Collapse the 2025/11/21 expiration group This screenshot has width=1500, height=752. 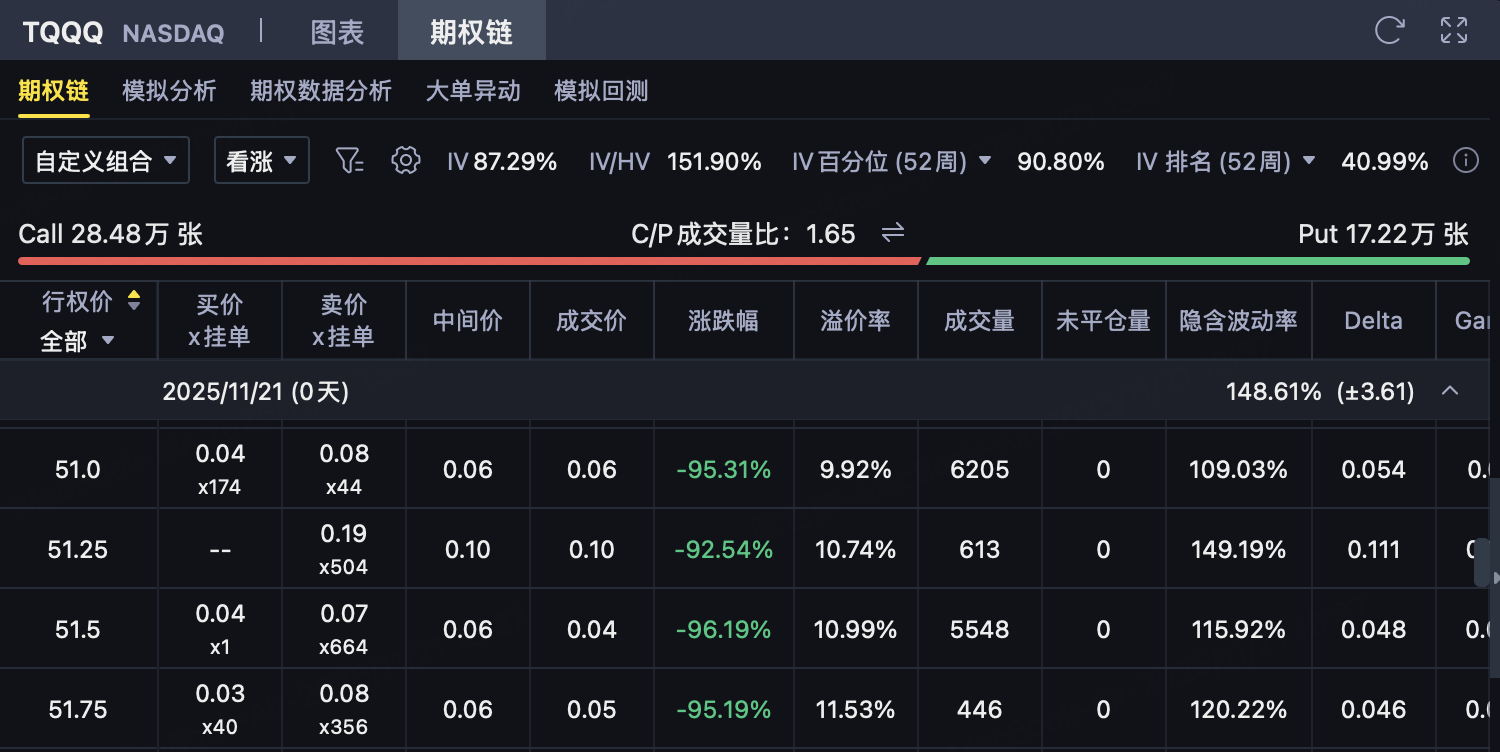(1449, 391)
